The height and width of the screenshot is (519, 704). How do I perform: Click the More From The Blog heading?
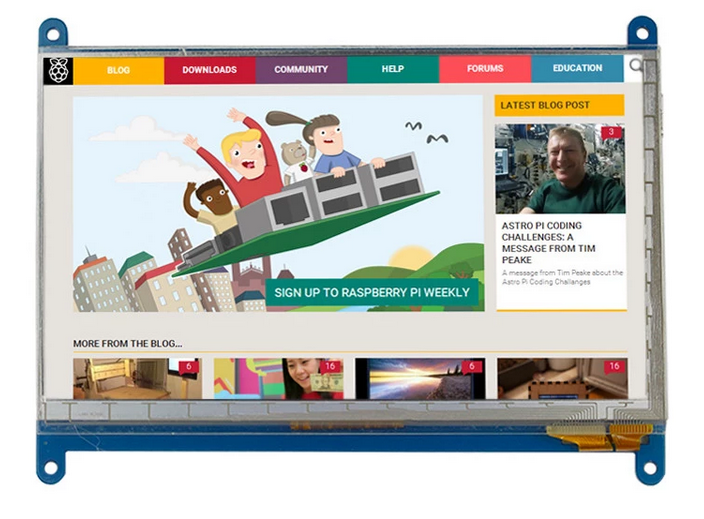128,343
